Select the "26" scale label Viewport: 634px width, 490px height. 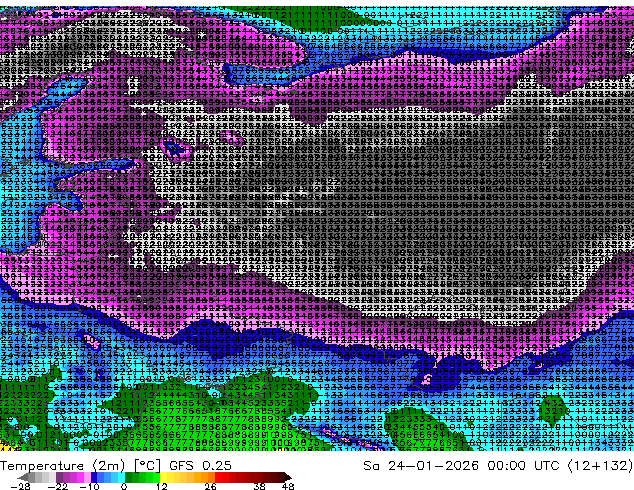(x=210, y=487)
